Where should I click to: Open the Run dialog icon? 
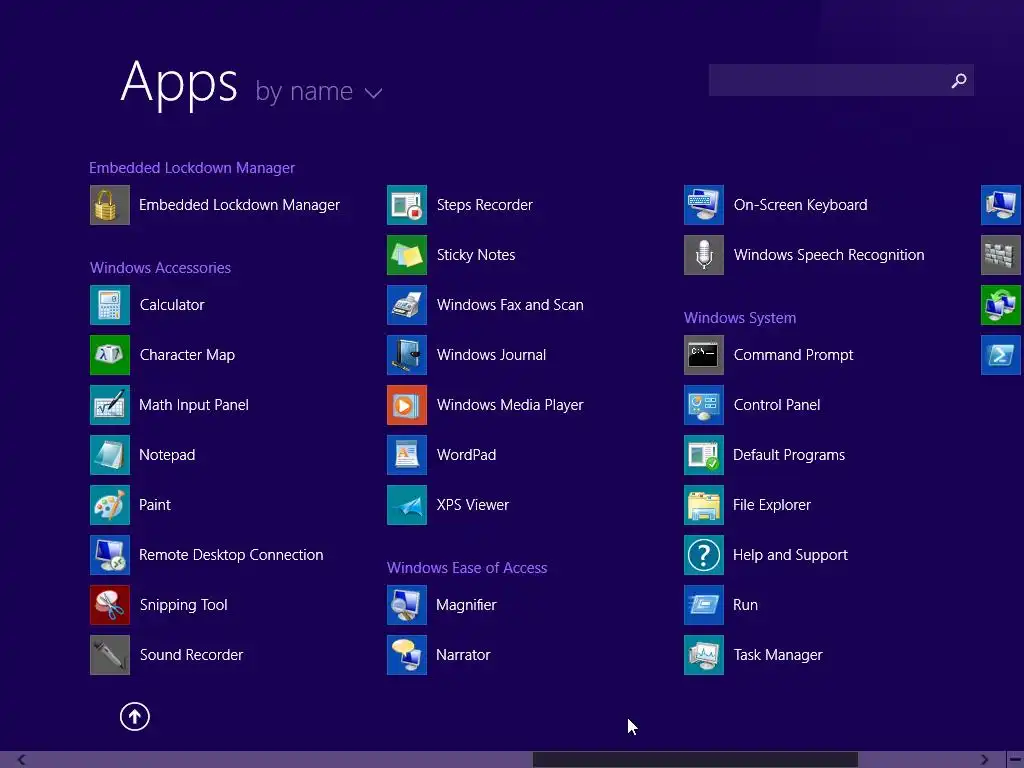click(x=704, y=605)
